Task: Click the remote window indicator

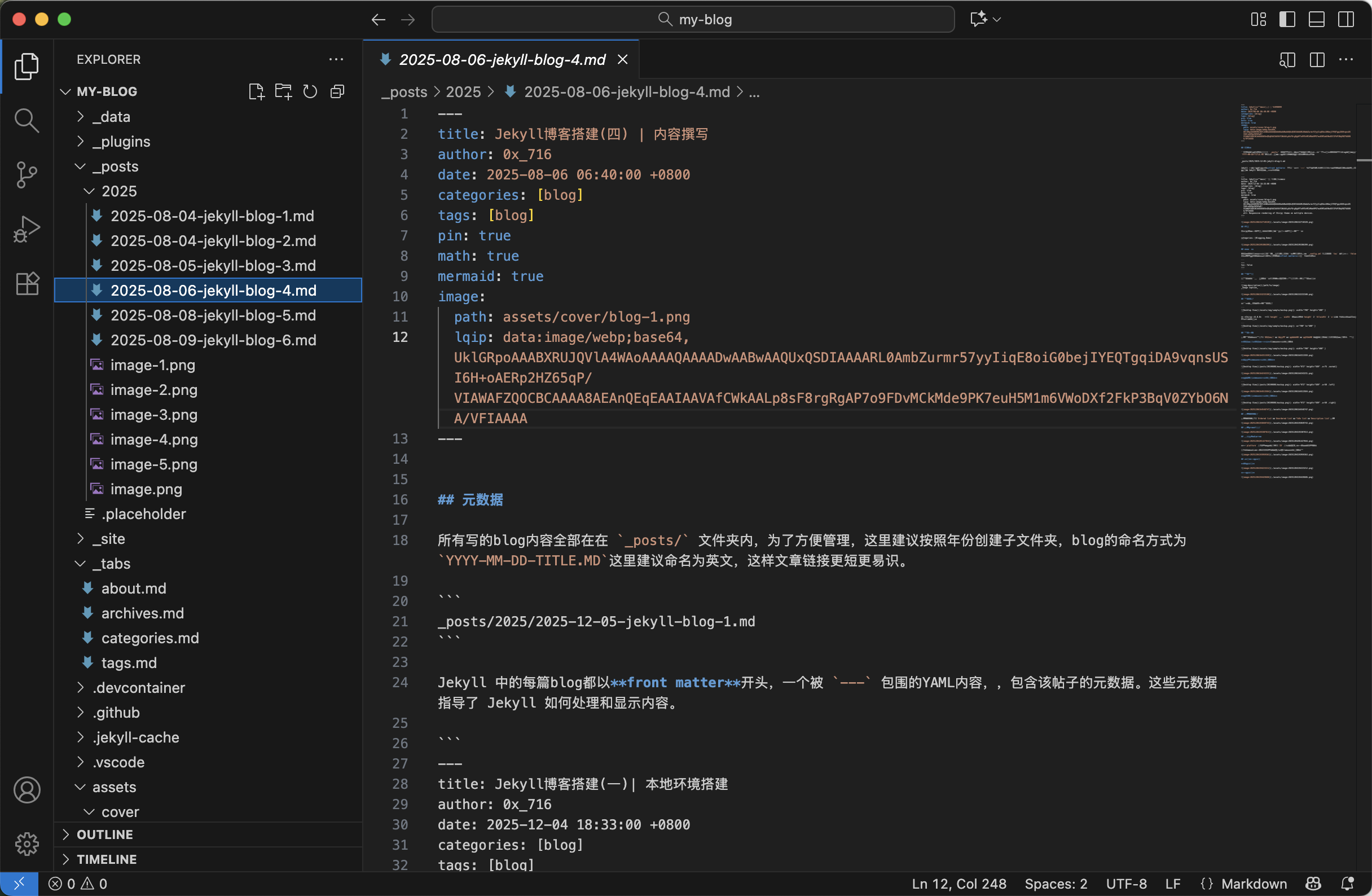Action: click(19, 884)
